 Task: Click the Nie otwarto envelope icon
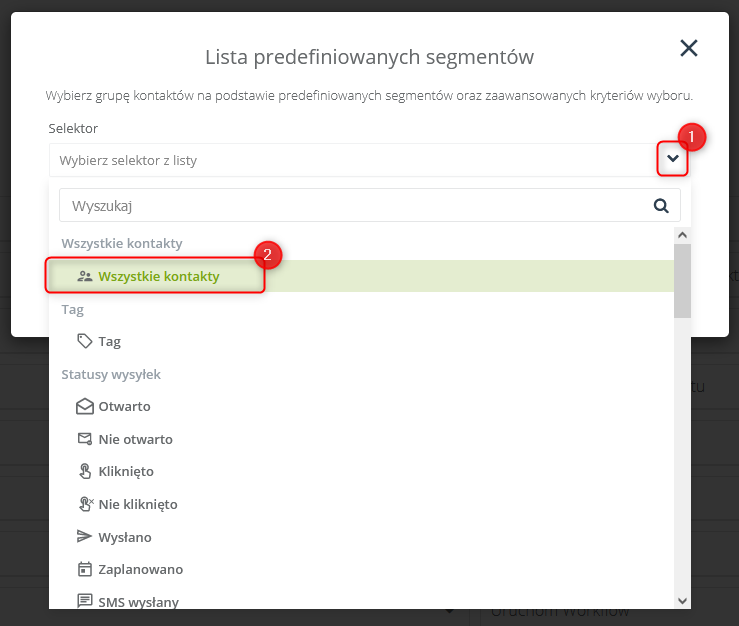84,439
